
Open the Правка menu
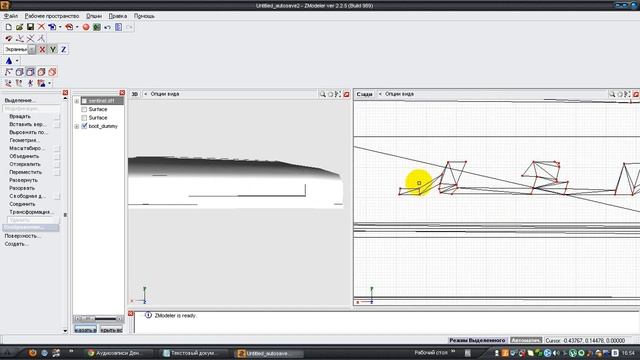tap(118, 16)
